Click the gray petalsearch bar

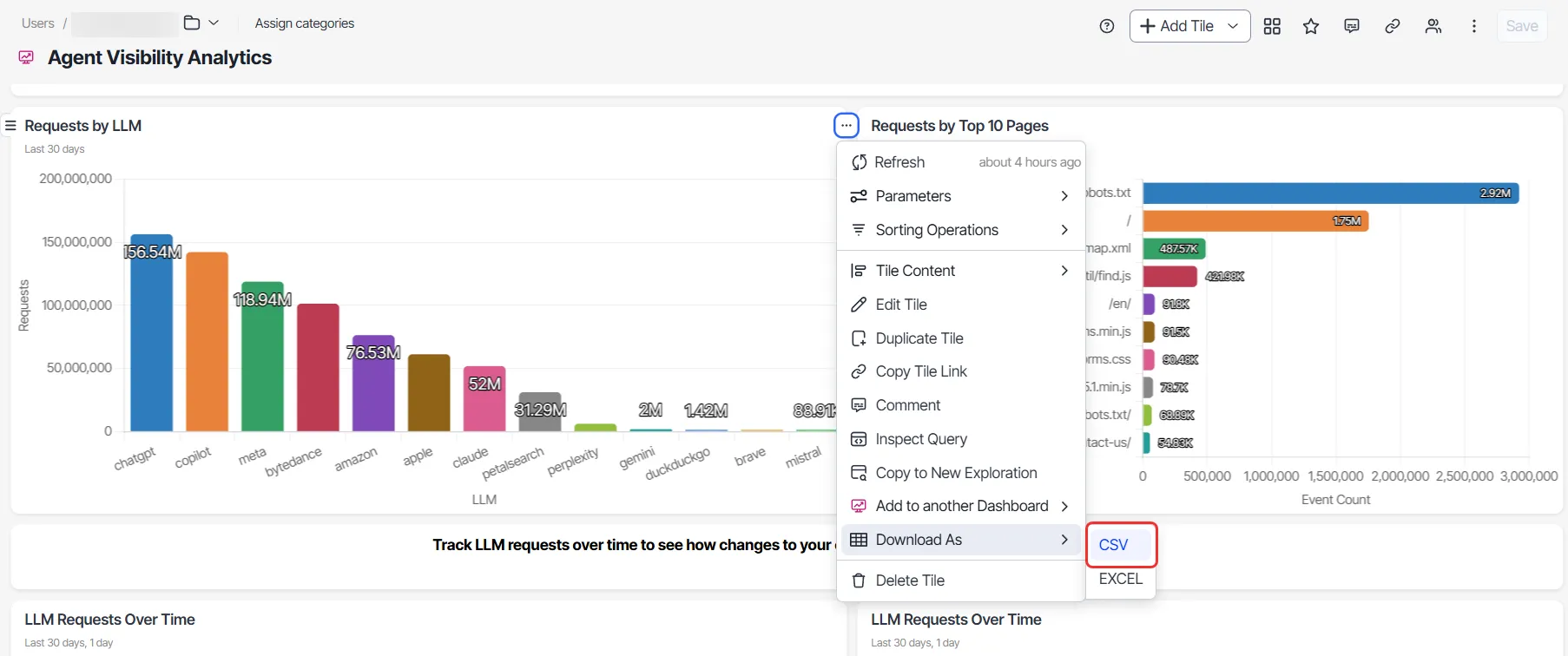[x=540, y=412]
